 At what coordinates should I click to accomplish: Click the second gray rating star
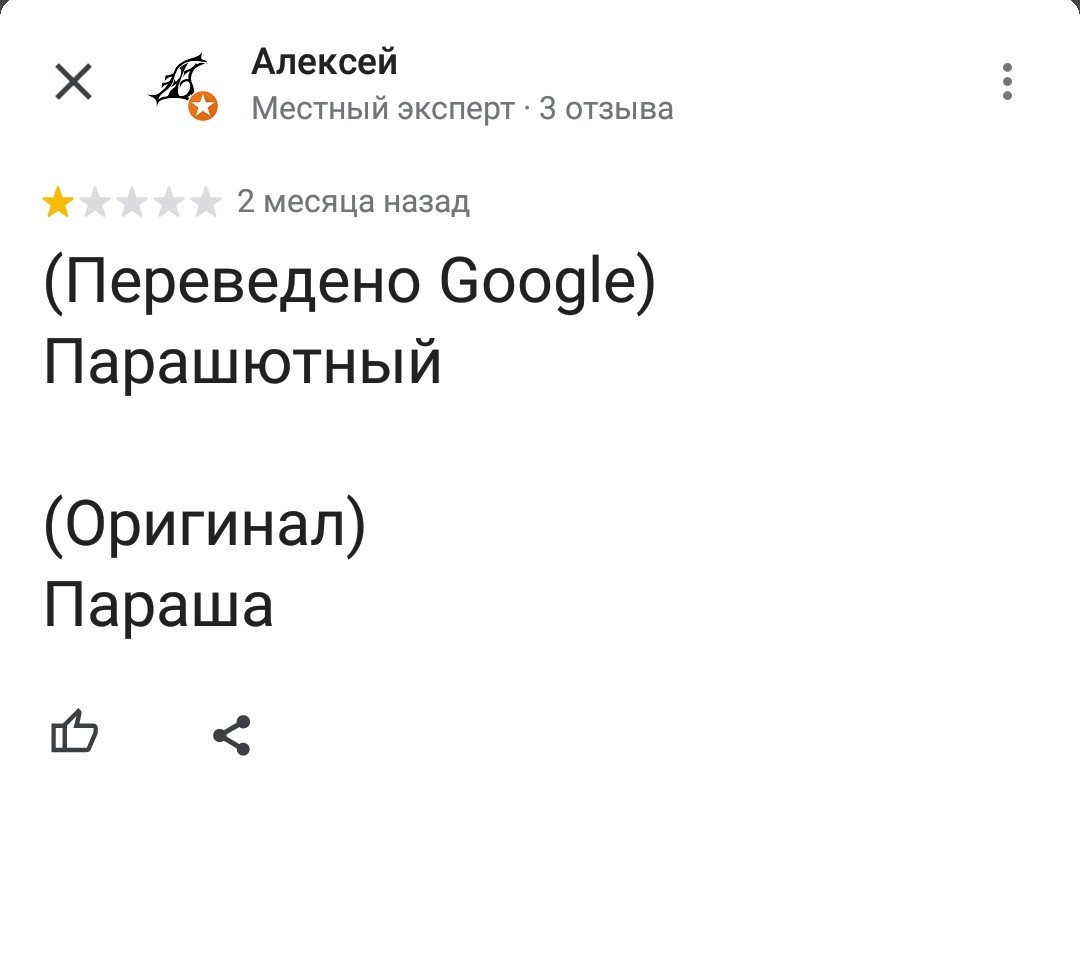(95, 202)
